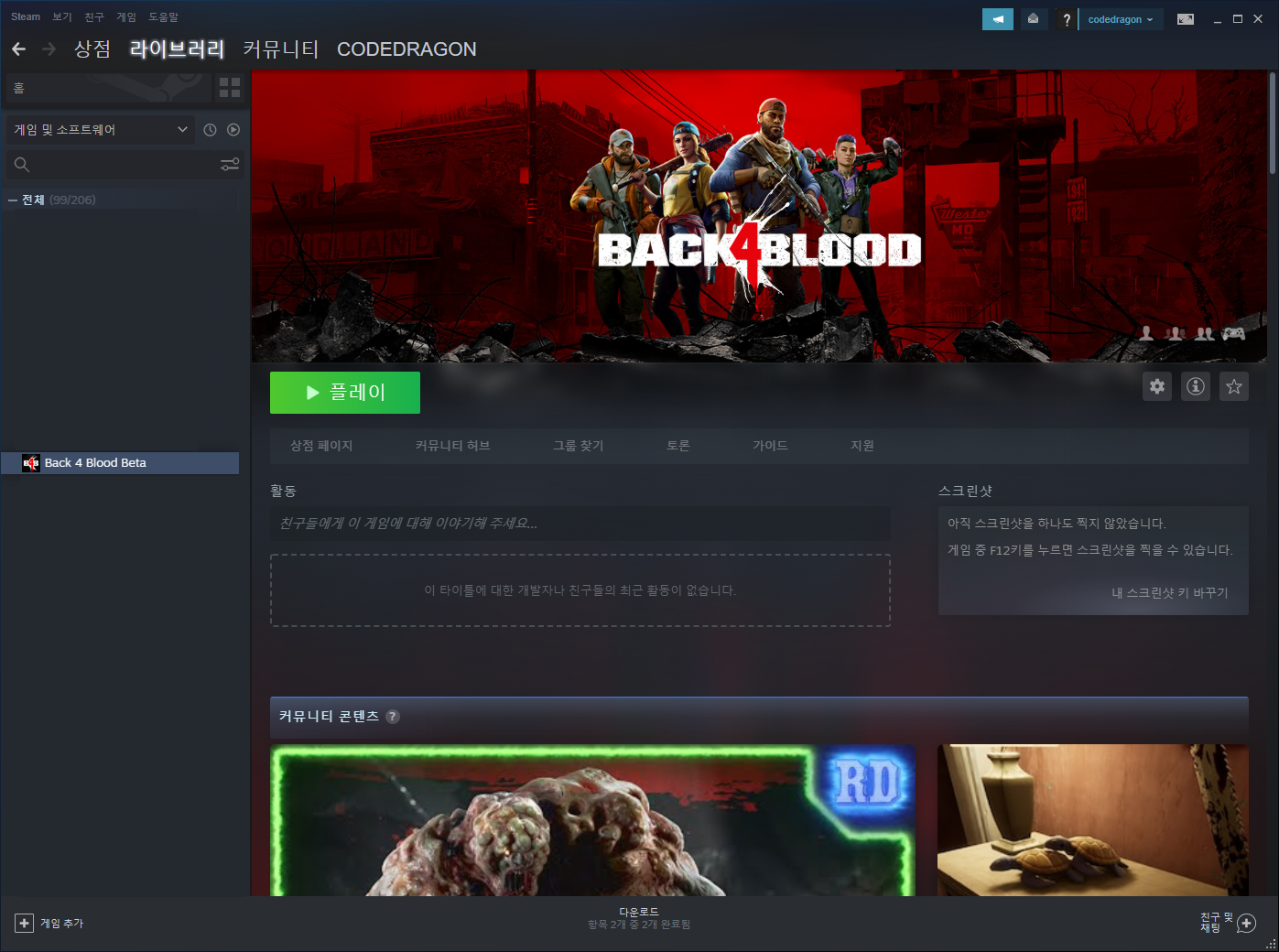This screenshot has height=952, width=1279.
Task: Show game info icon
Action: click(1196, 386)
